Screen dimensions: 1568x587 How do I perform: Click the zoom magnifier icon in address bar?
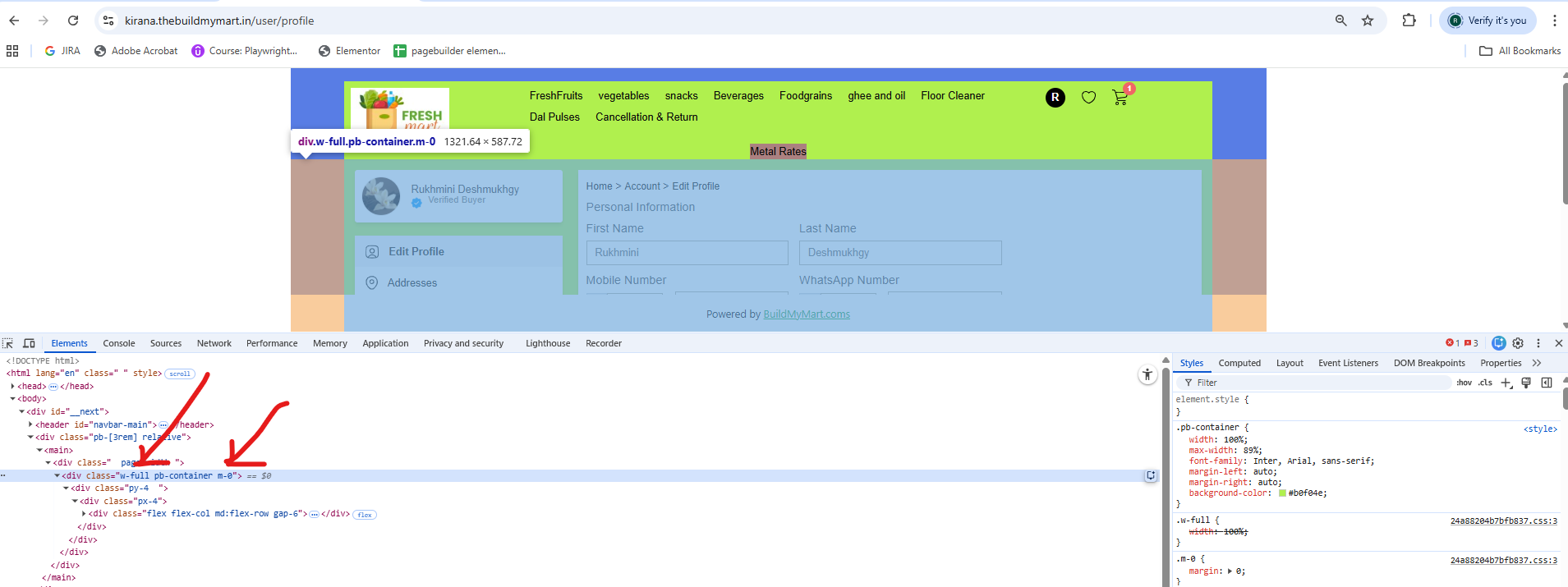(x=1340, y=21)
